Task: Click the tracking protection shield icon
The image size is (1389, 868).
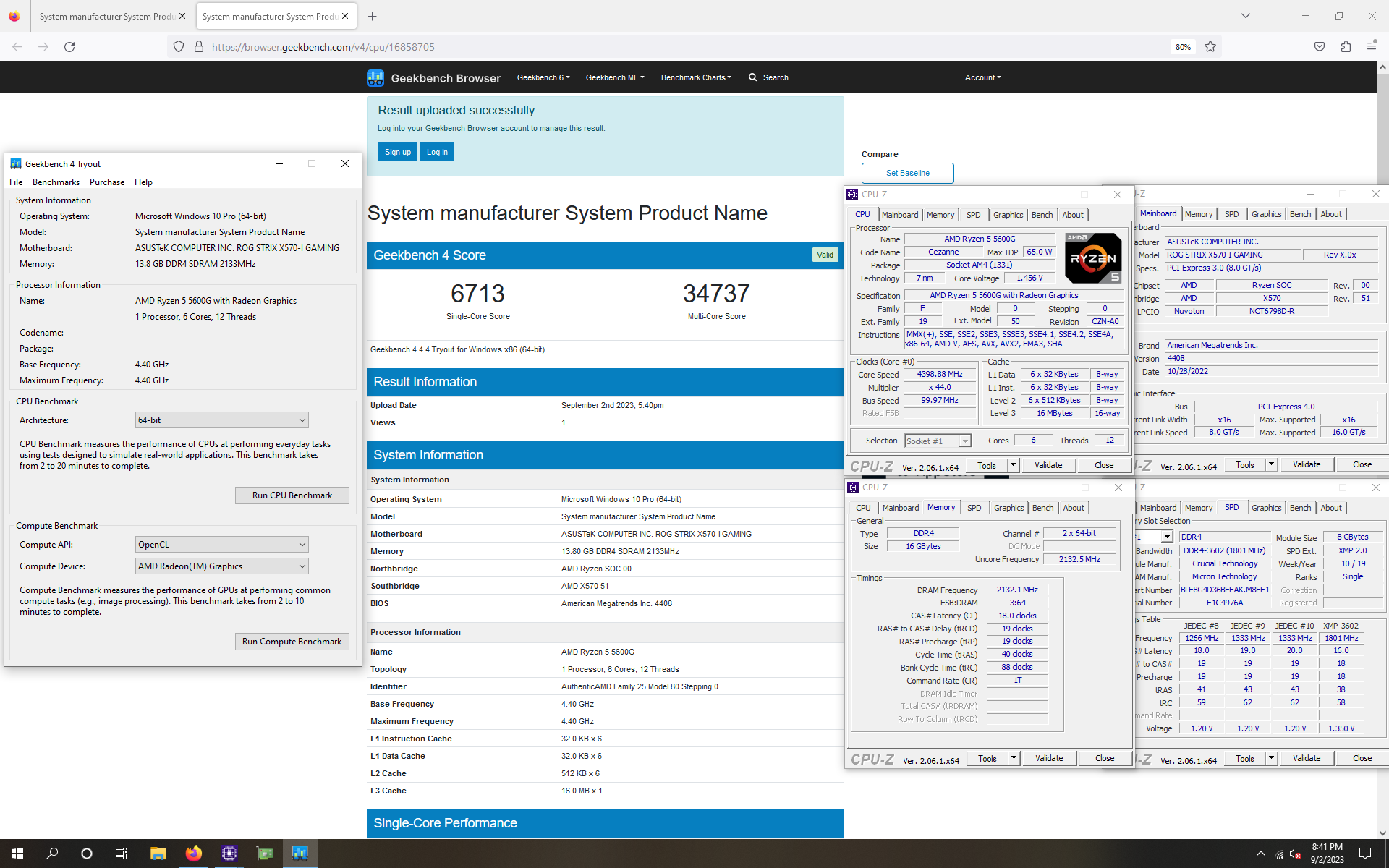Action: pyautogui.click(x=179, y=47)
